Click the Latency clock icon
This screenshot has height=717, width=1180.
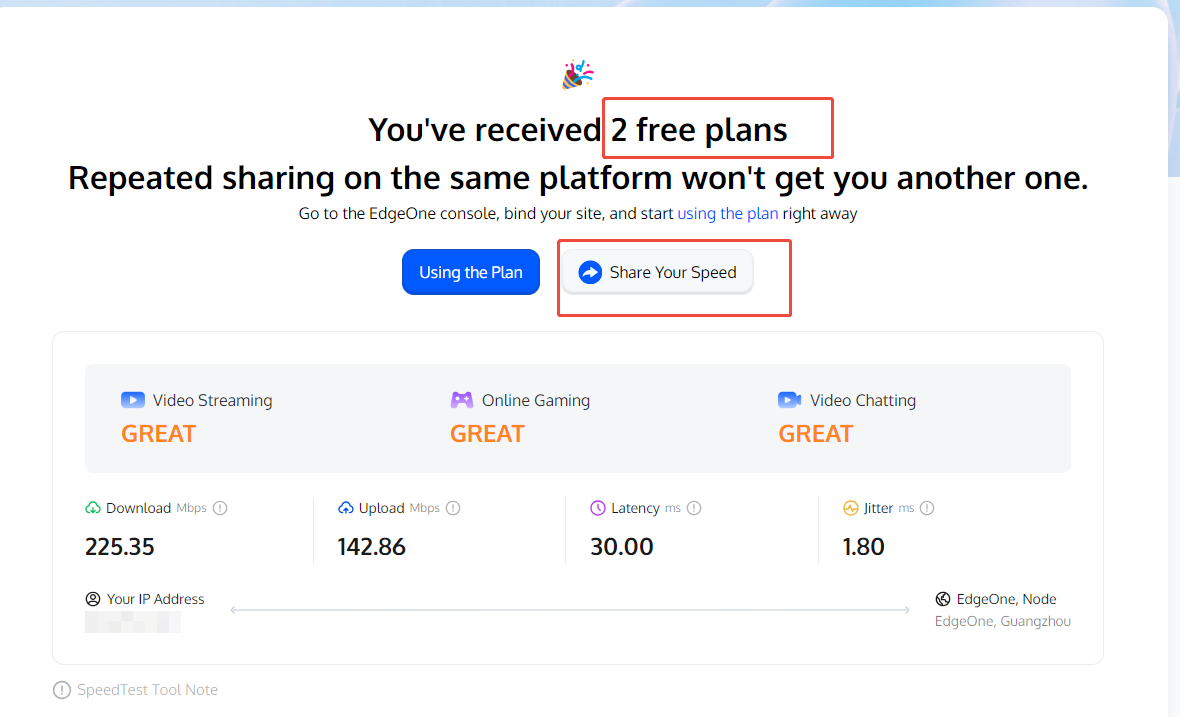click(598, 508)
